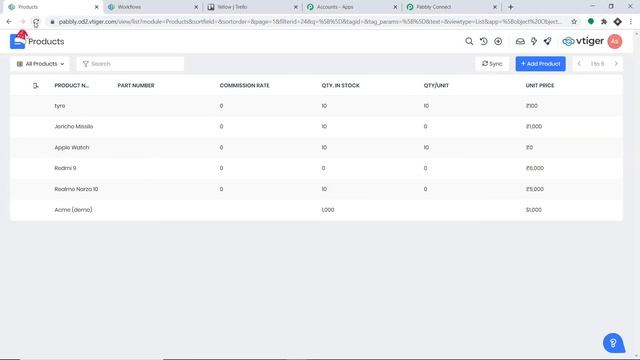Screen dimensions: 640x360
Task: Sort by Commission Rate column header
Action: point(244,86)
